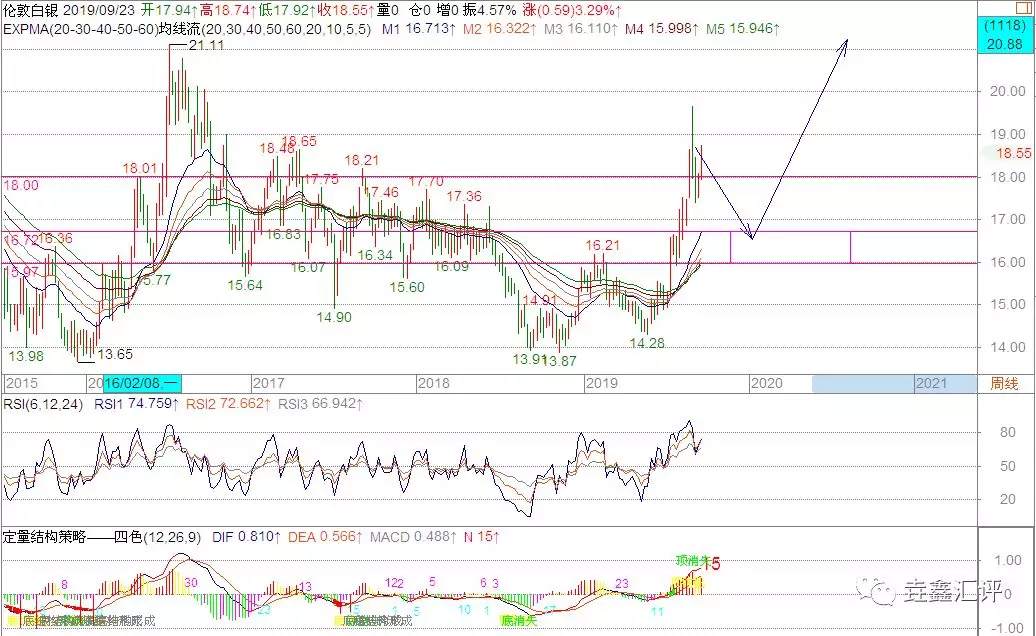Select year 2021 on the time axis
Screen dimensions: 1036x636
tap(932, 384)
